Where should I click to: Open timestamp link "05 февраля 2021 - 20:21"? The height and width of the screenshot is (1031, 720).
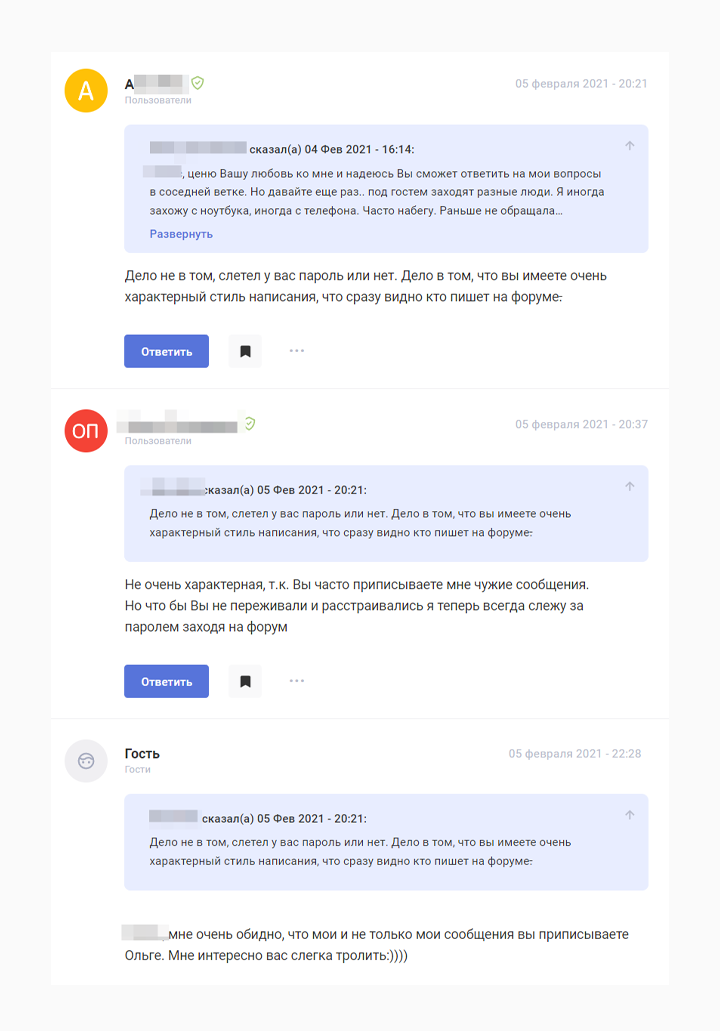[581, 84]
